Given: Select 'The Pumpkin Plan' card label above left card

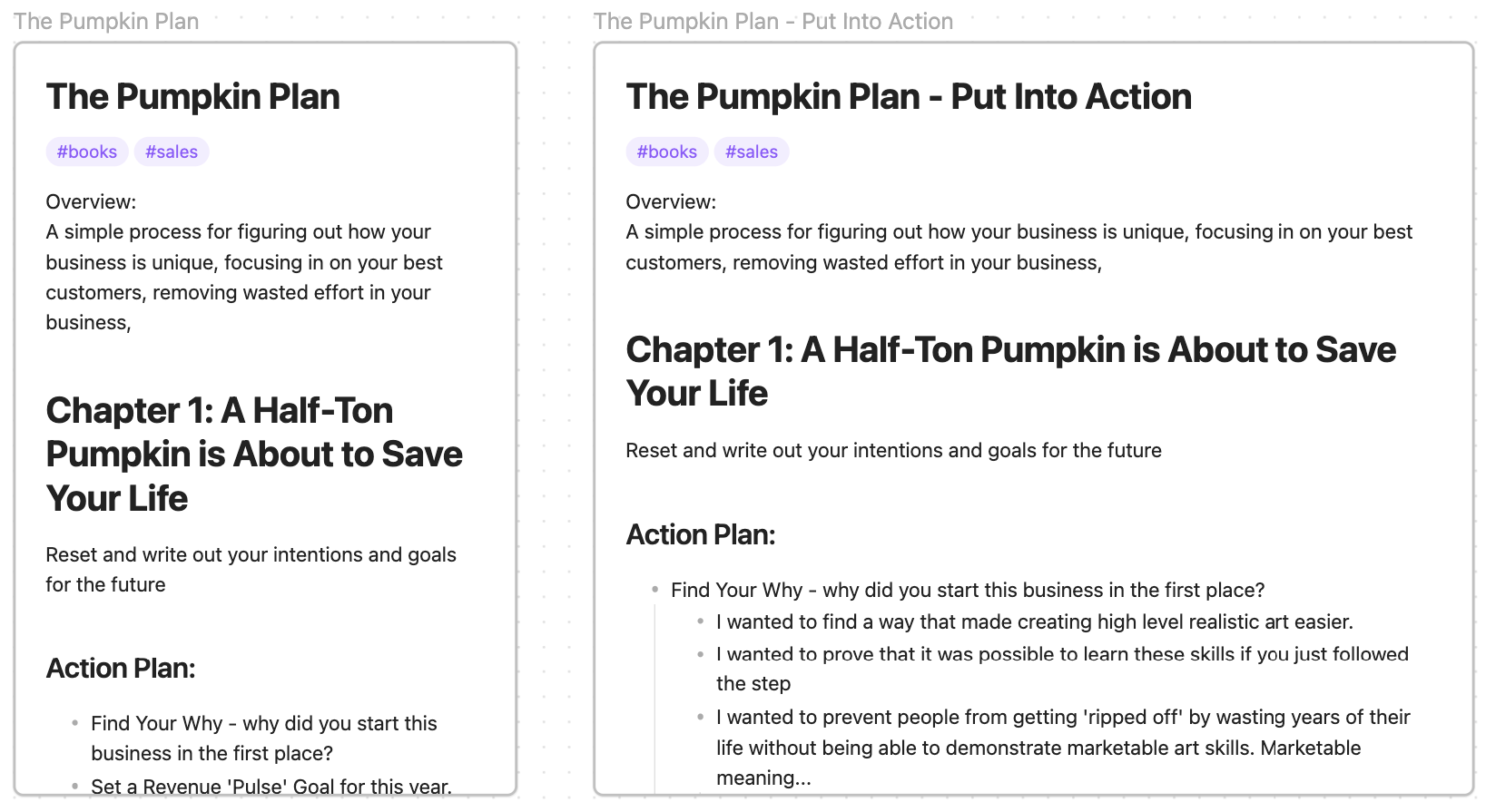Looking at the screenshot, I should [x=106, y=21].
